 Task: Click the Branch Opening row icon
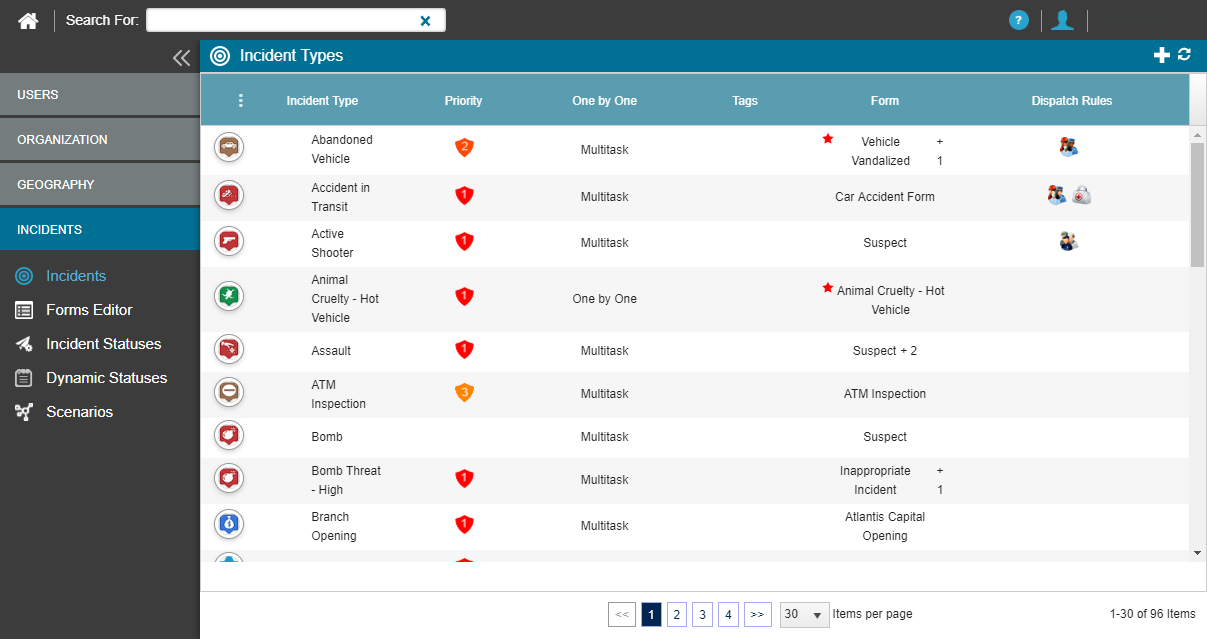pos(229,525)
